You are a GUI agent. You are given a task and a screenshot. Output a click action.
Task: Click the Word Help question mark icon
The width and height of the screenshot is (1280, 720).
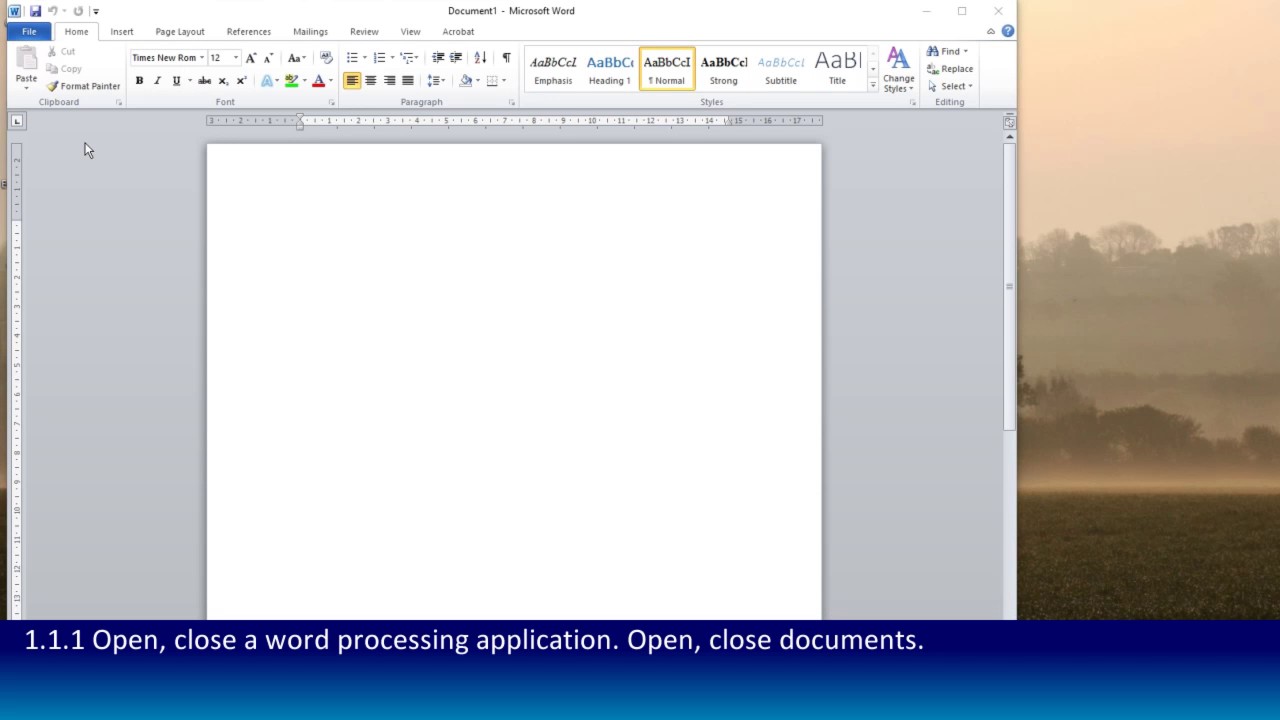1007,31
